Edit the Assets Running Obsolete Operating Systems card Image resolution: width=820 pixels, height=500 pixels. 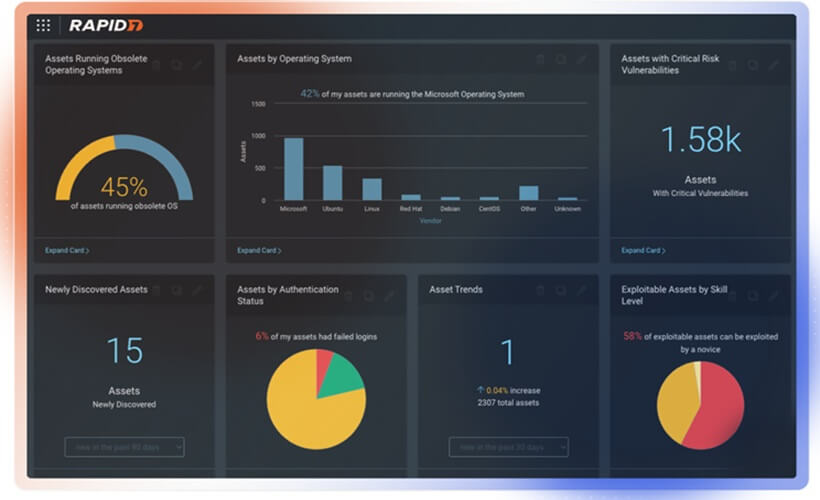tap(197, 65)
